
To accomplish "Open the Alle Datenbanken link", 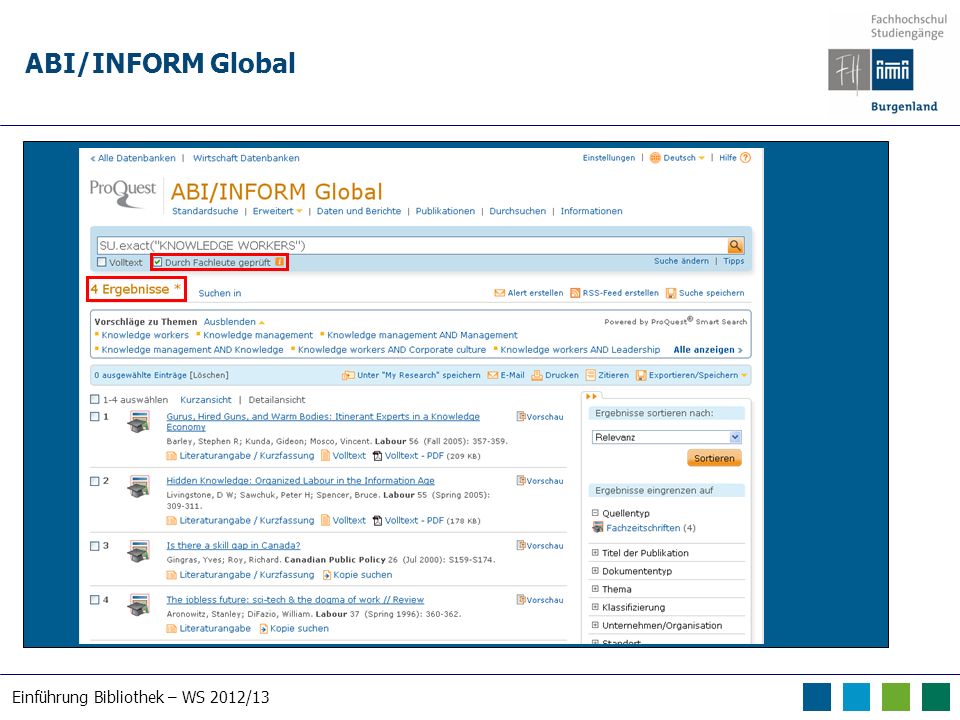I will point(133,158).
